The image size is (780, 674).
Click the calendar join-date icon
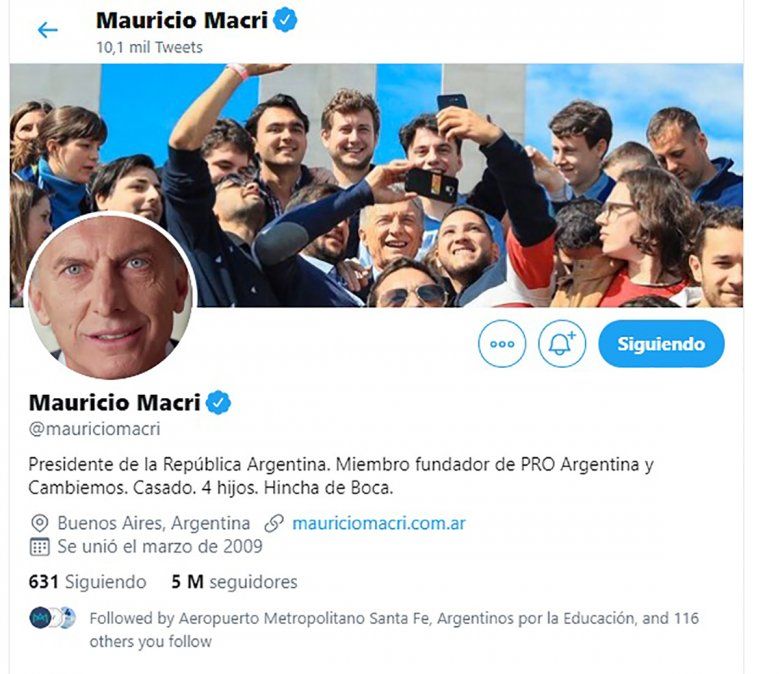pos(39,547)
